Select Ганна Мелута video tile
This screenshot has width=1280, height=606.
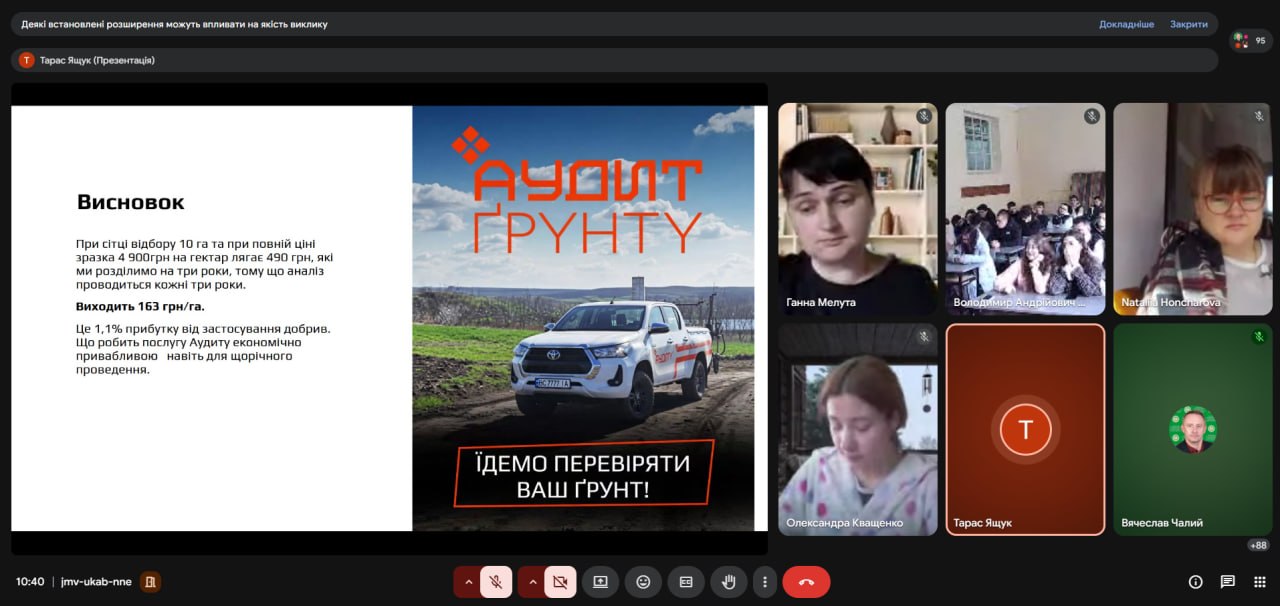(x=858, y=209)
